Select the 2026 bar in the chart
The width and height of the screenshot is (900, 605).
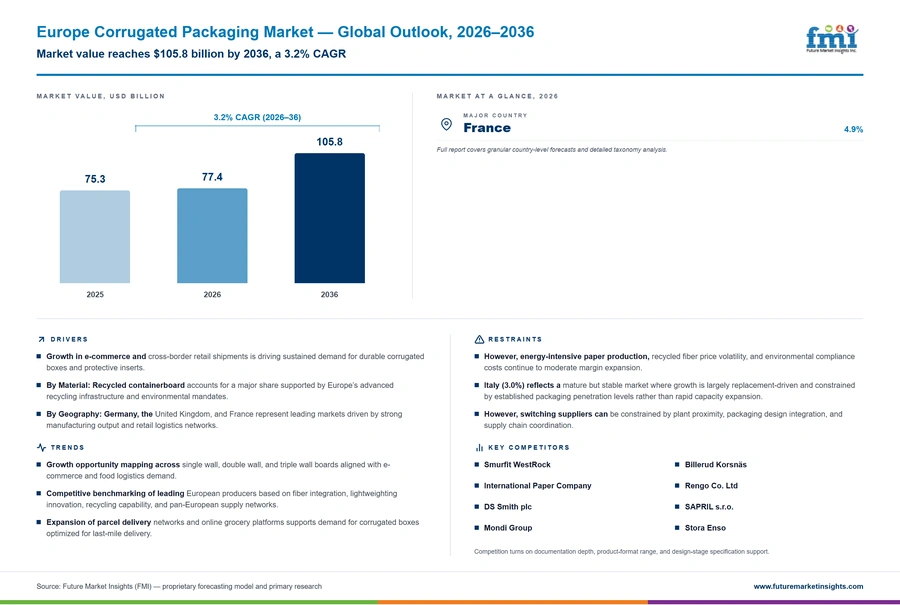[212, 235]
